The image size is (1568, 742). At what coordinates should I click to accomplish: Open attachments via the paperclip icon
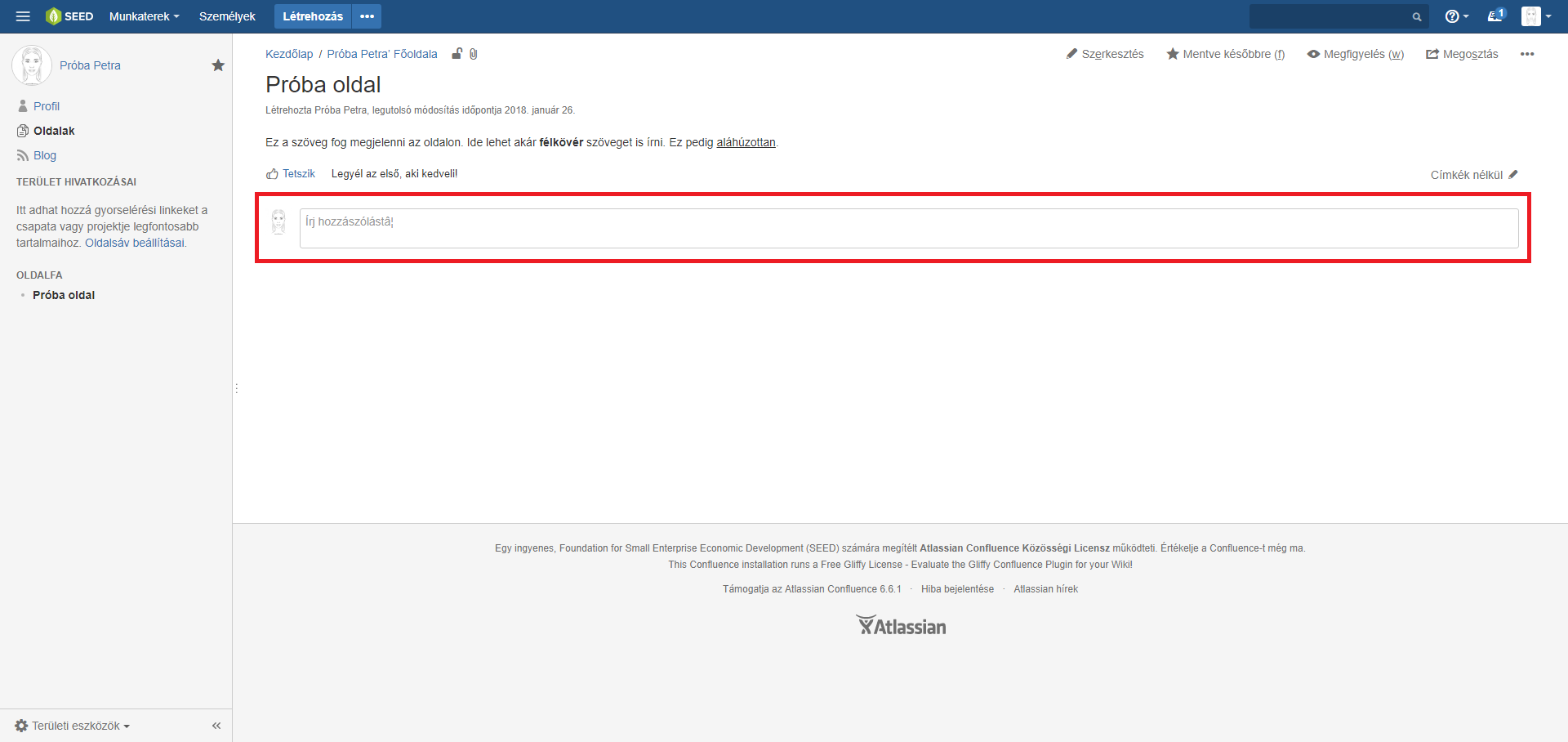[474, 54]
